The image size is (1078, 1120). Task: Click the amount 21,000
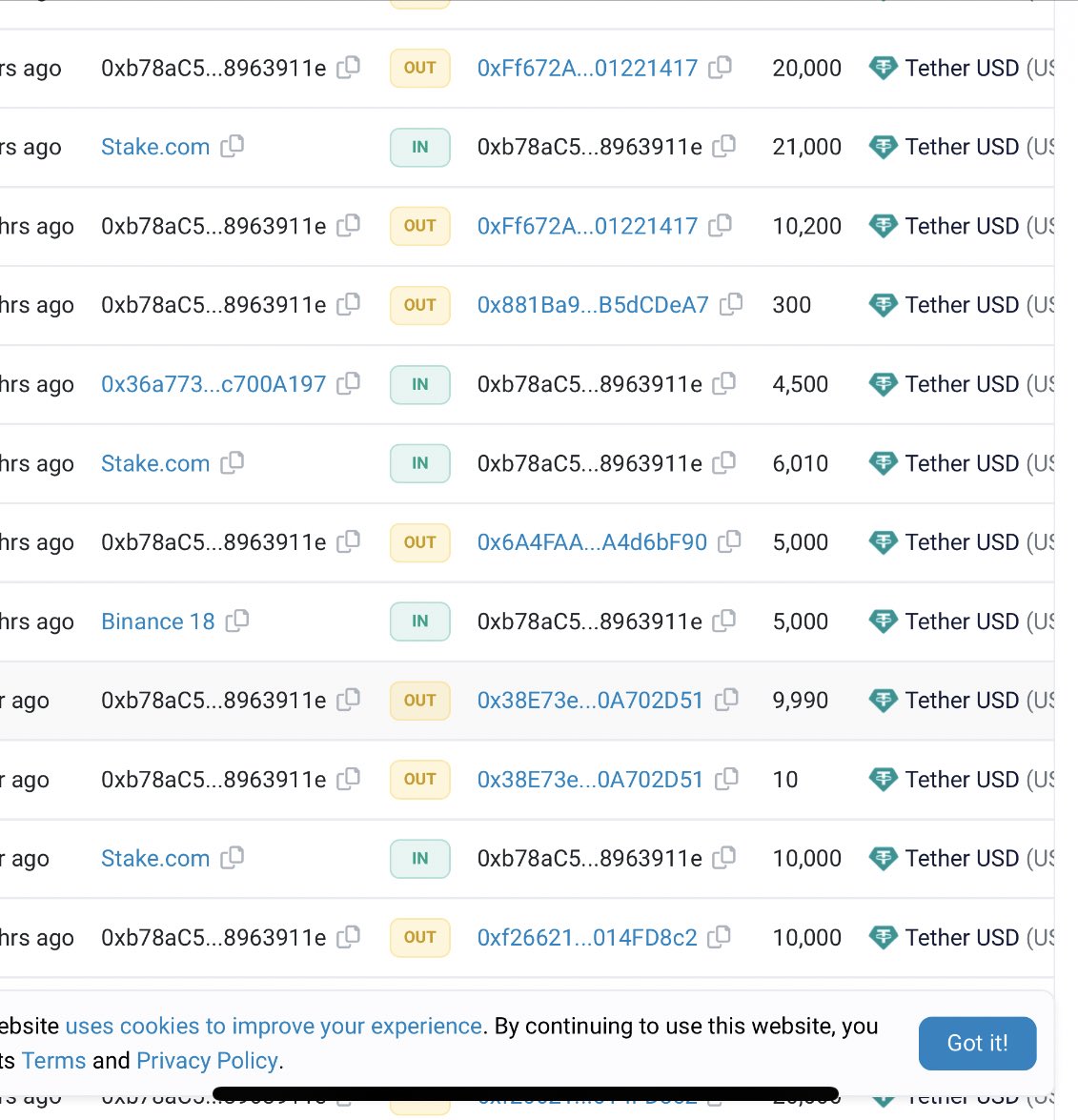click(x=806, y=147)
